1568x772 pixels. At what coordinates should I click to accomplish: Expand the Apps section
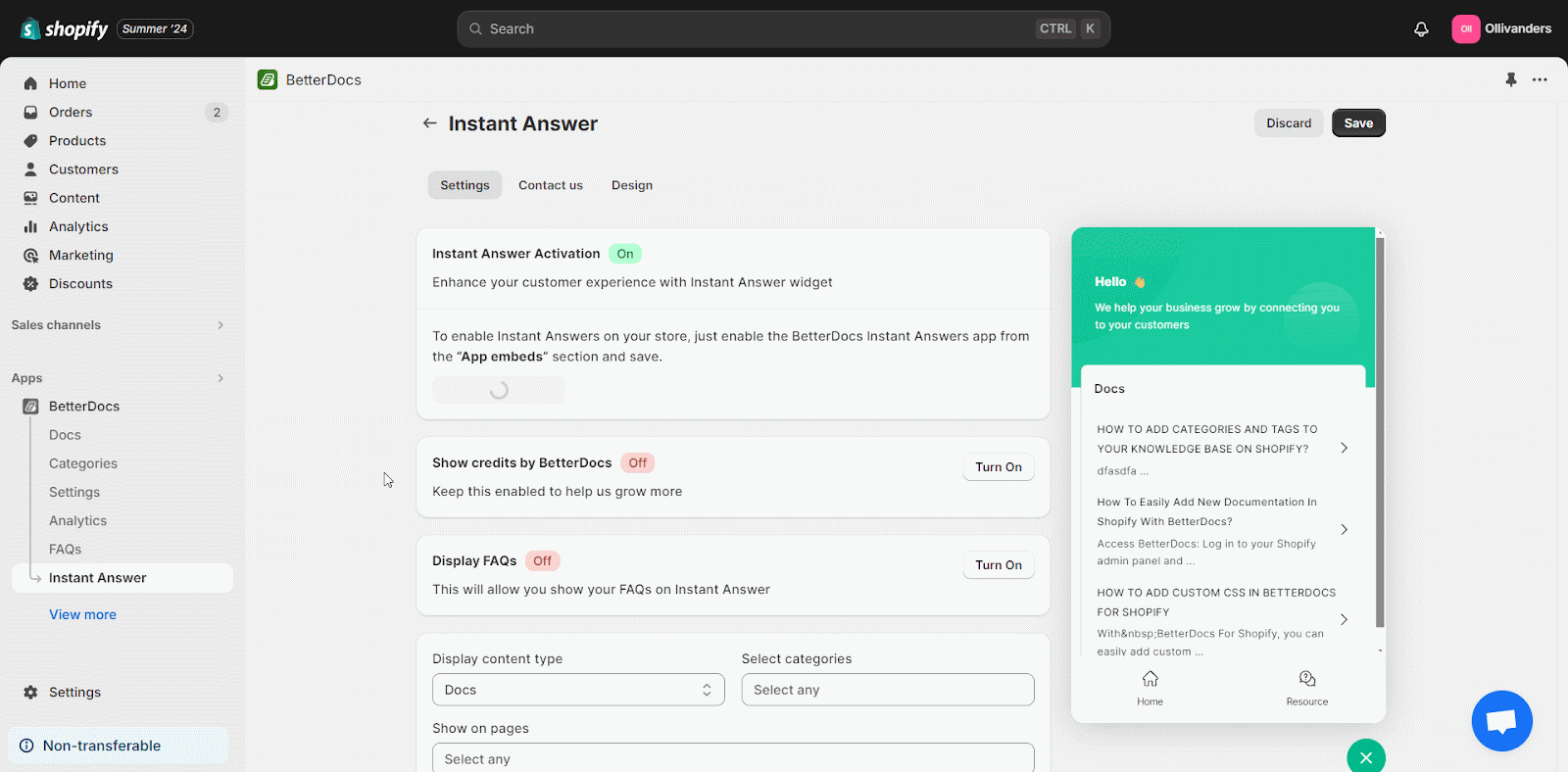pyautogui.click(x=220, y=378)
